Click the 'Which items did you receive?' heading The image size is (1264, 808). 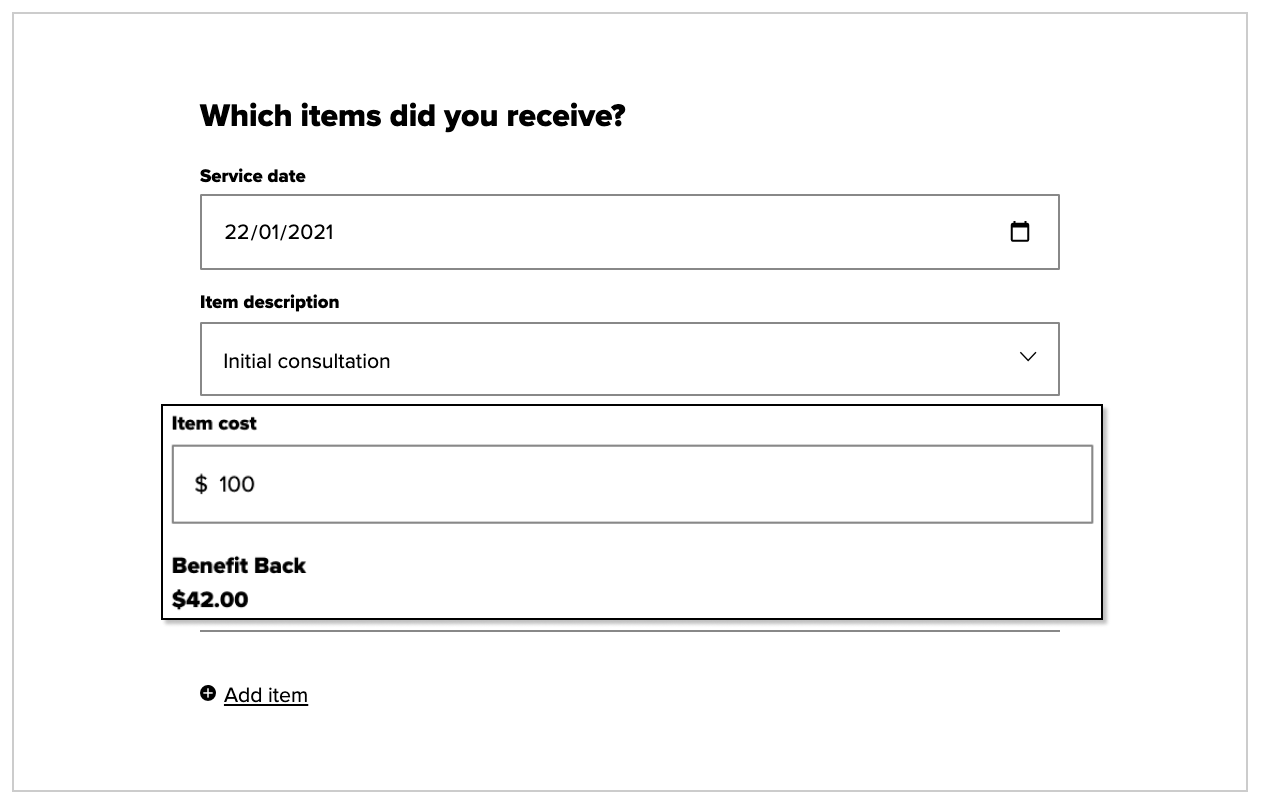pos(412,116)
